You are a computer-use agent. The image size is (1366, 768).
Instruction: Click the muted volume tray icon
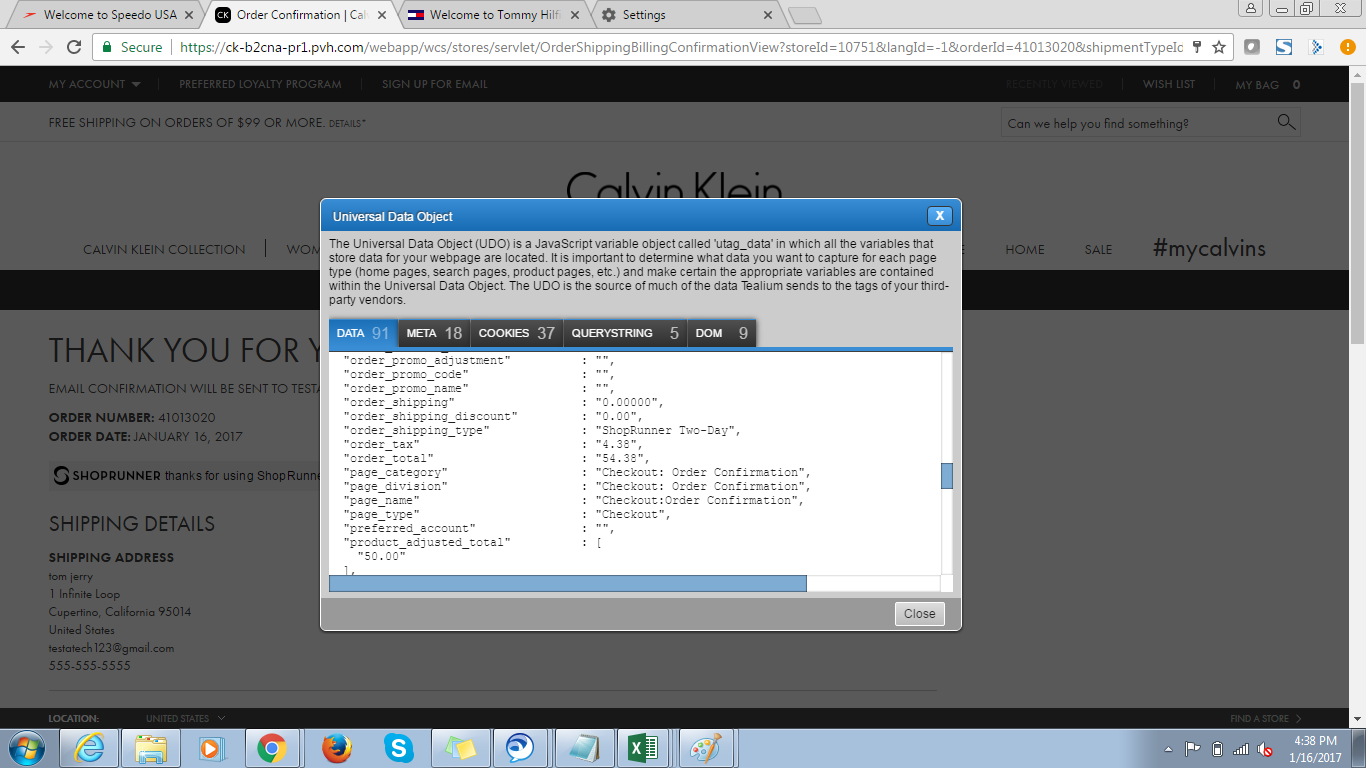1265,749
